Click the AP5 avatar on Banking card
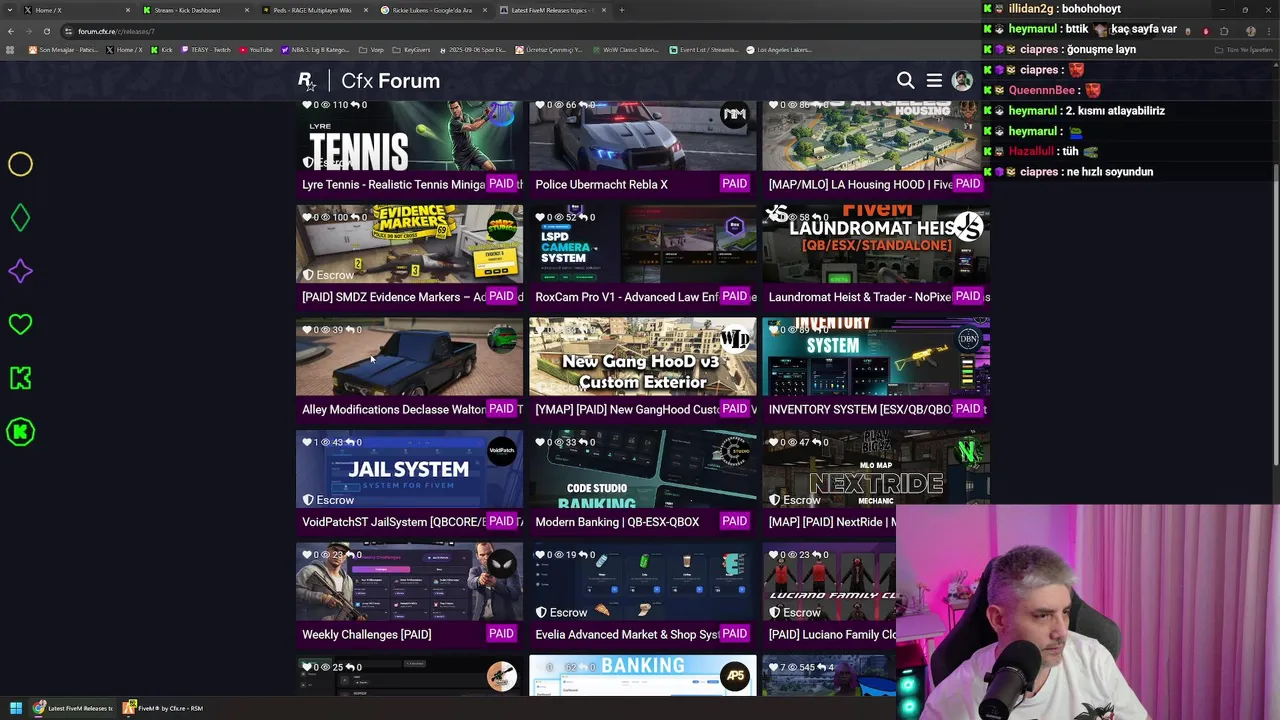This screenshot has height=720, width=1280. 735,677
